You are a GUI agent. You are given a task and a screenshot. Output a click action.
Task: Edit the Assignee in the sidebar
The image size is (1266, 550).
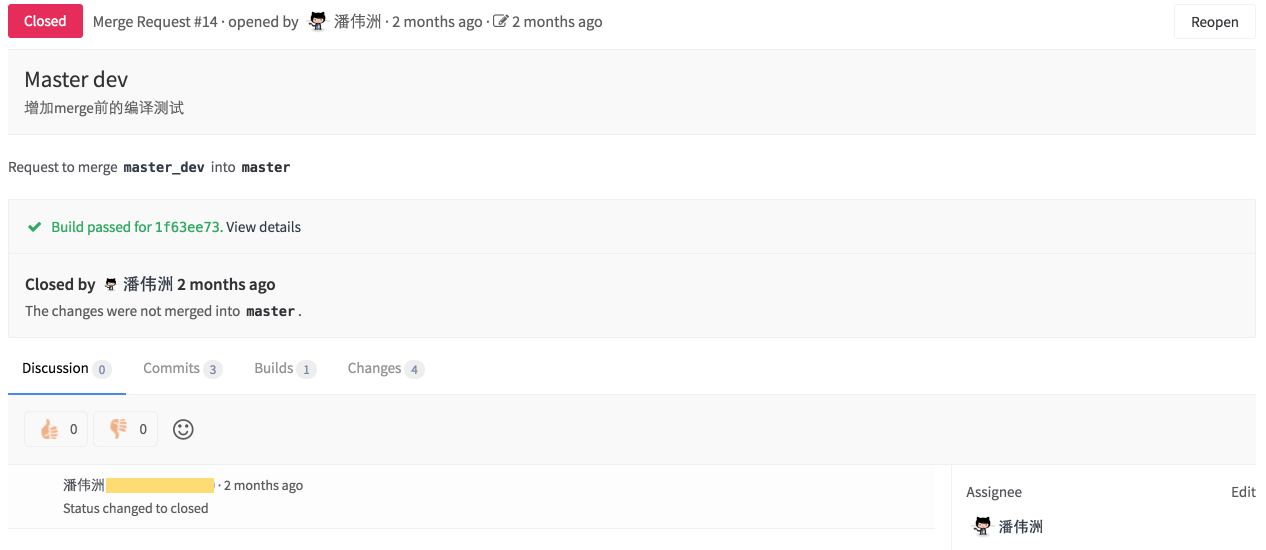(1242, 492)
